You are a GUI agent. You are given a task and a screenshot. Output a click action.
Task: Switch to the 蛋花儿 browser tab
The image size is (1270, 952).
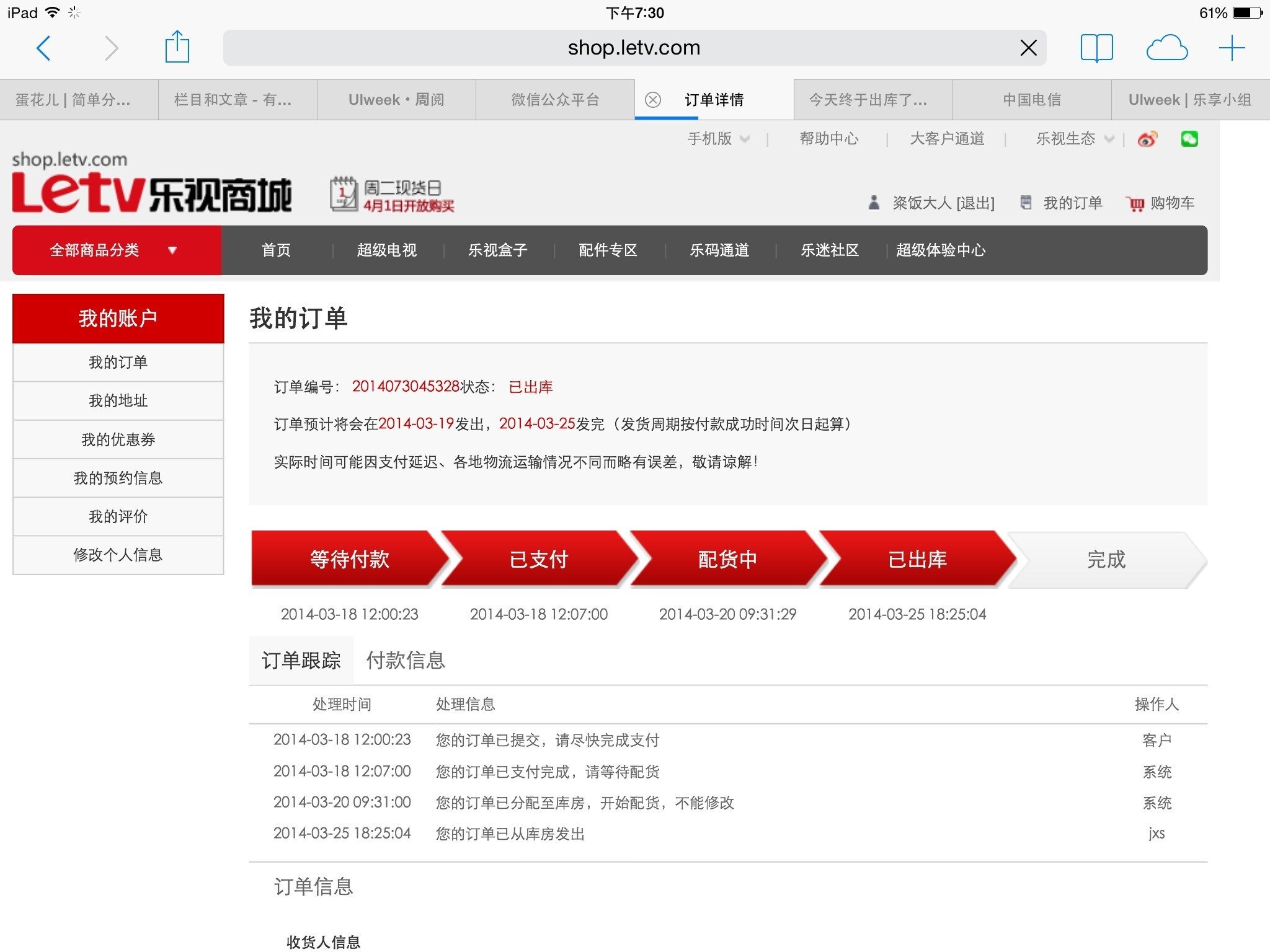pyautogui.click(x=79, y=100)
